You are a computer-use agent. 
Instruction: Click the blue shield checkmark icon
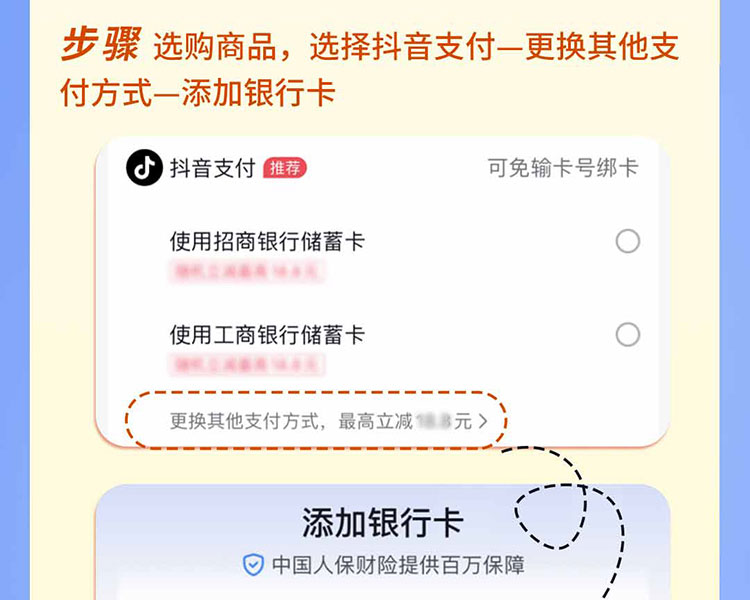(253, 565)
